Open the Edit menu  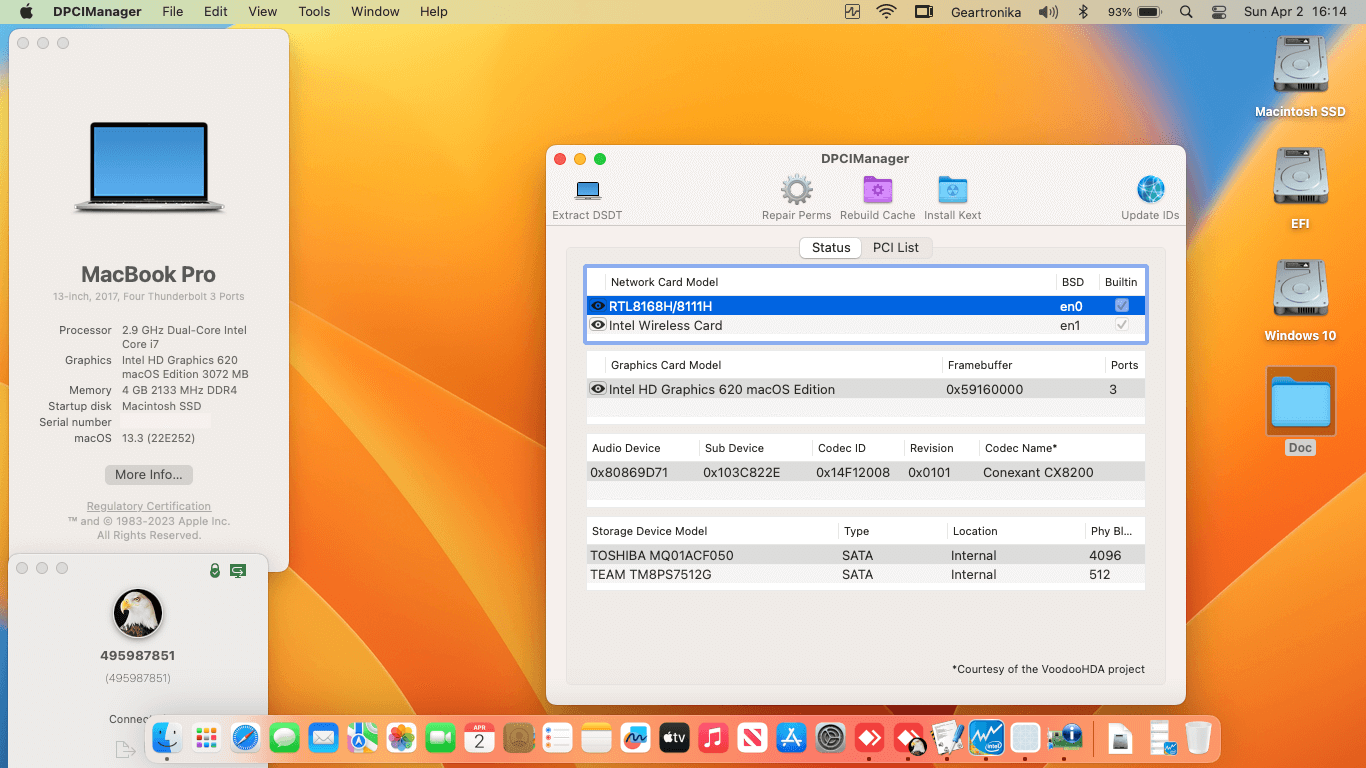[x=216, y=12]
